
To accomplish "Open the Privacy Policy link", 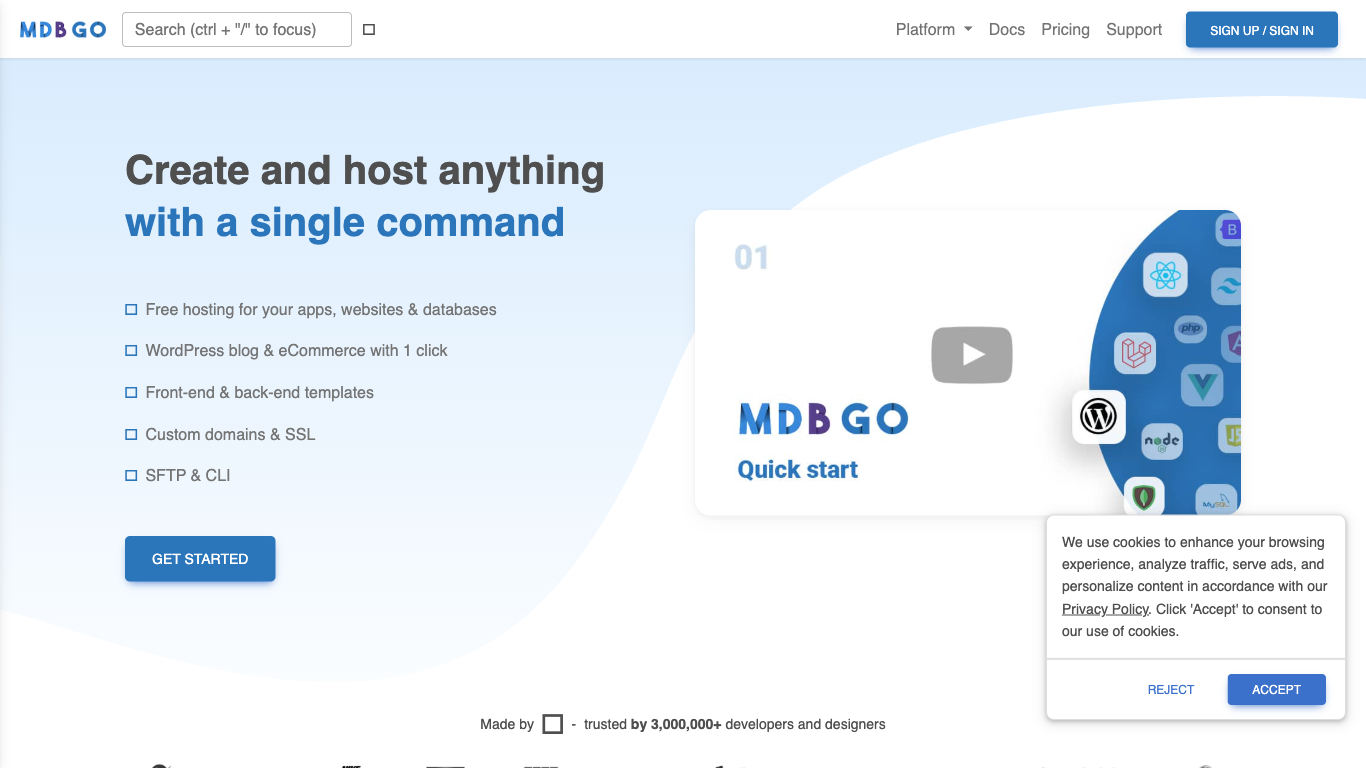I will (x=1105, y=609).
